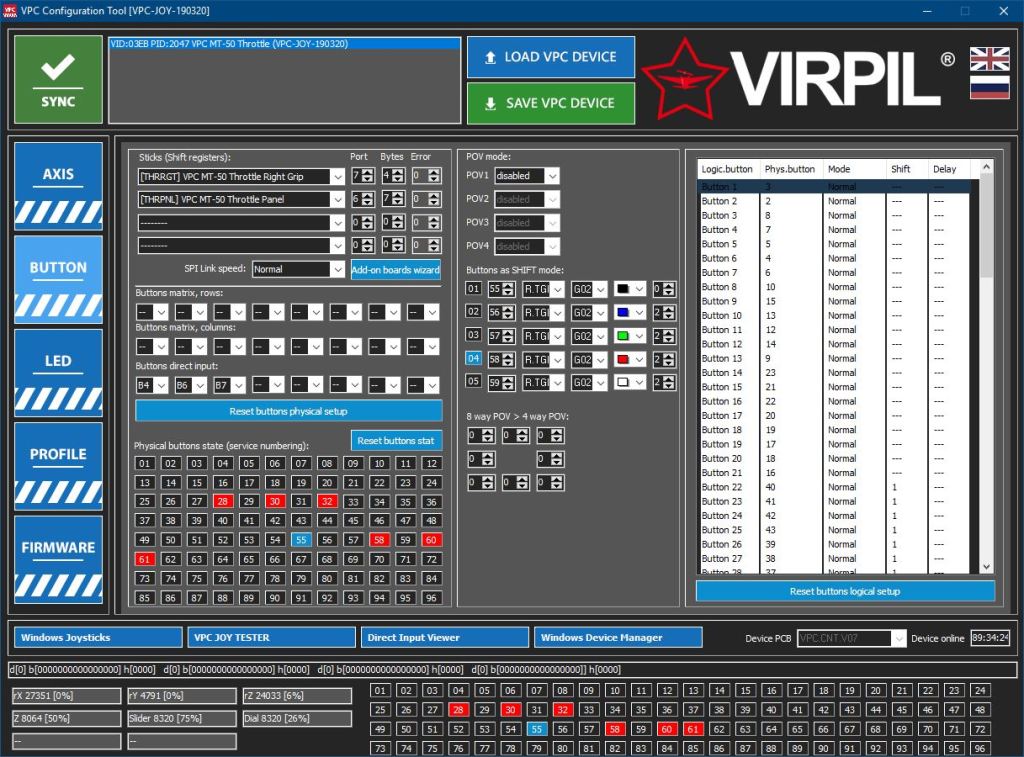1024x757 pixels.
Task: Switch to the BUTTON section
Action: pyautogui.click(x=57, y=266)
